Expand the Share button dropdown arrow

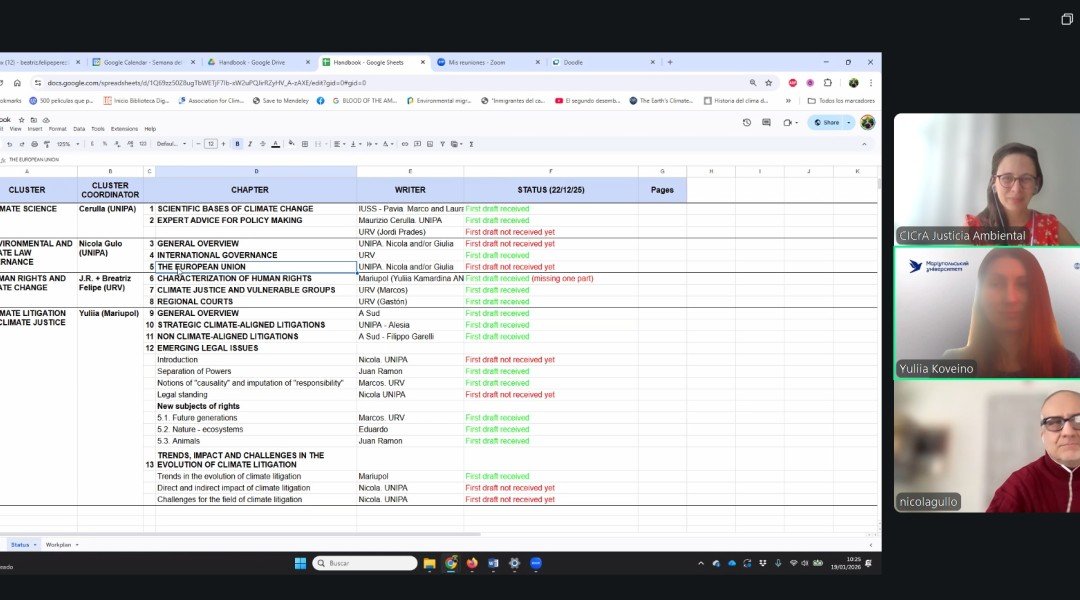click(849, 122)
